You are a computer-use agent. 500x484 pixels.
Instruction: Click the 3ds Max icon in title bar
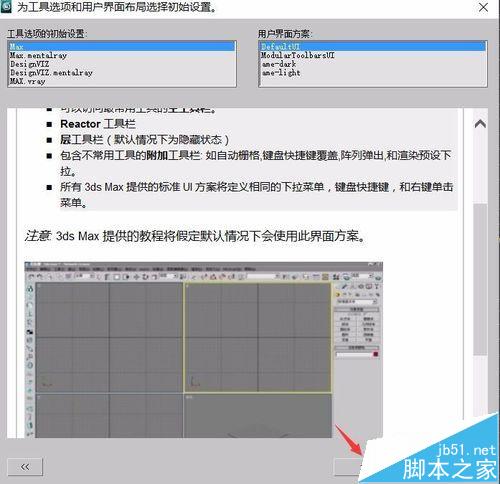click(6, 7)
